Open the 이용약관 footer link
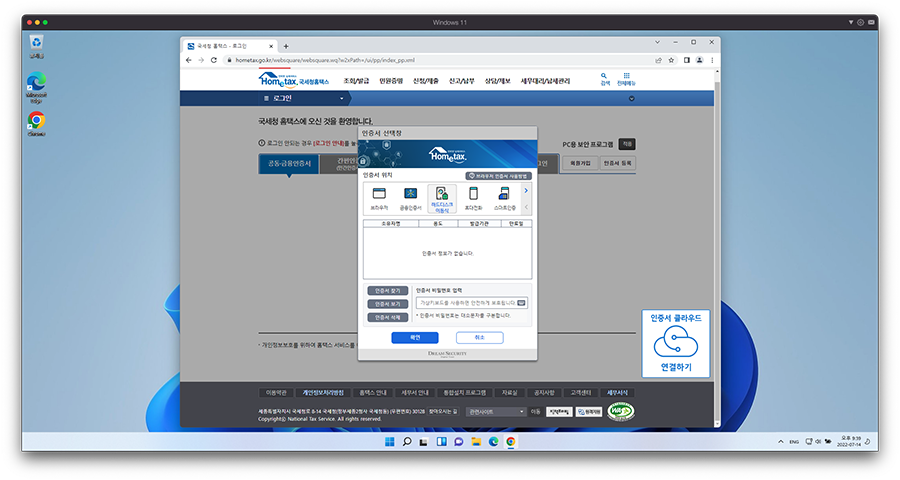900x480 pixels. [276, 393]
